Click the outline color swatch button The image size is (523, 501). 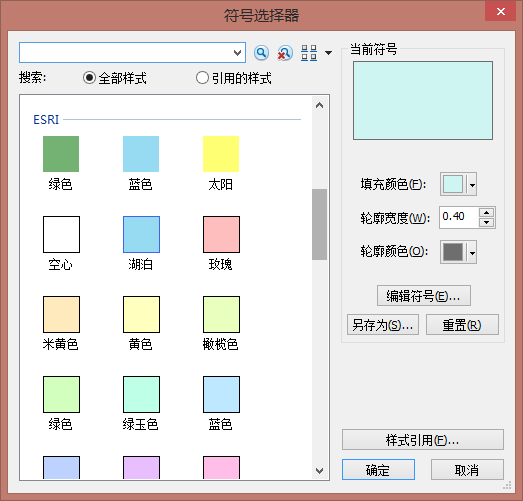[x=453, y=252]
